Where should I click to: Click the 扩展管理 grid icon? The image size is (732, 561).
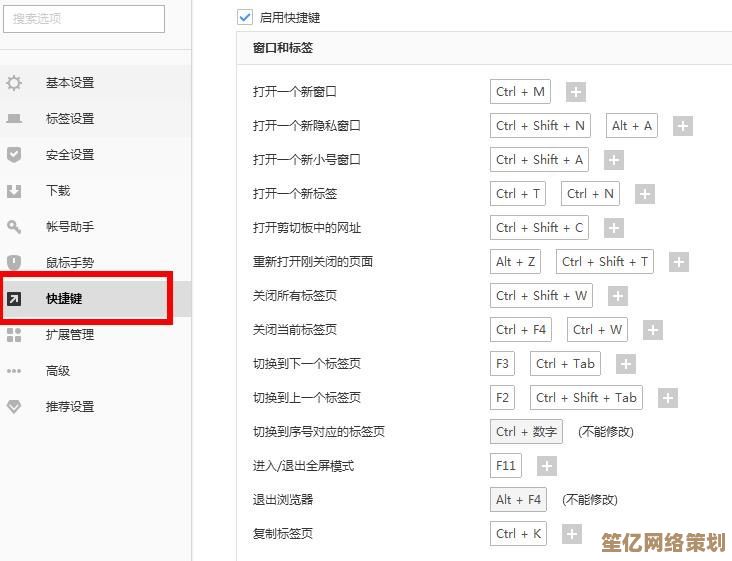point(14,335)
